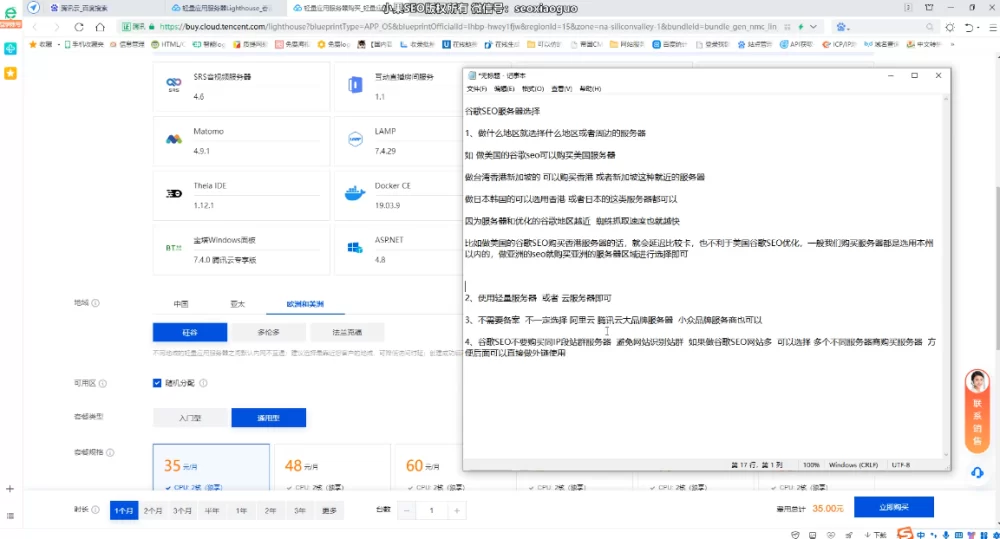The height and width of the screenshot is (539, 1000).
Task: Click the 联系销售 contact sales floating badge
Action: 977,411
